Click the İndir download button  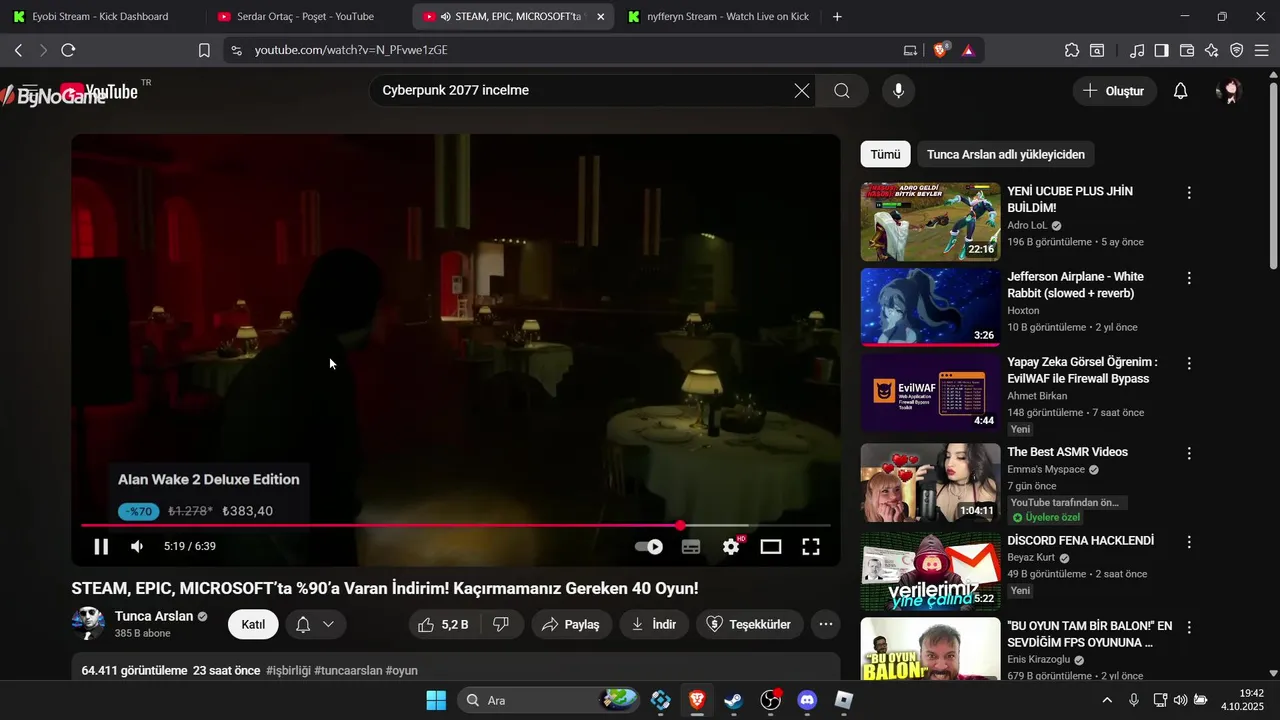click(x=654, y=624)
